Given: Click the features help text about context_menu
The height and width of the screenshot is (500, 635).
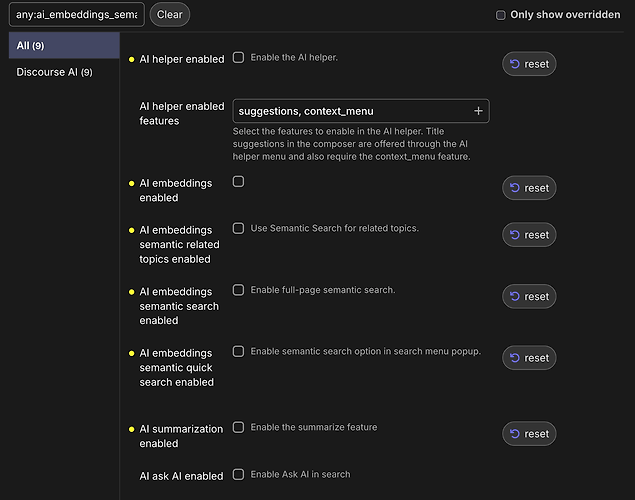Looking at the screenshot, I should tap(352, 144).
